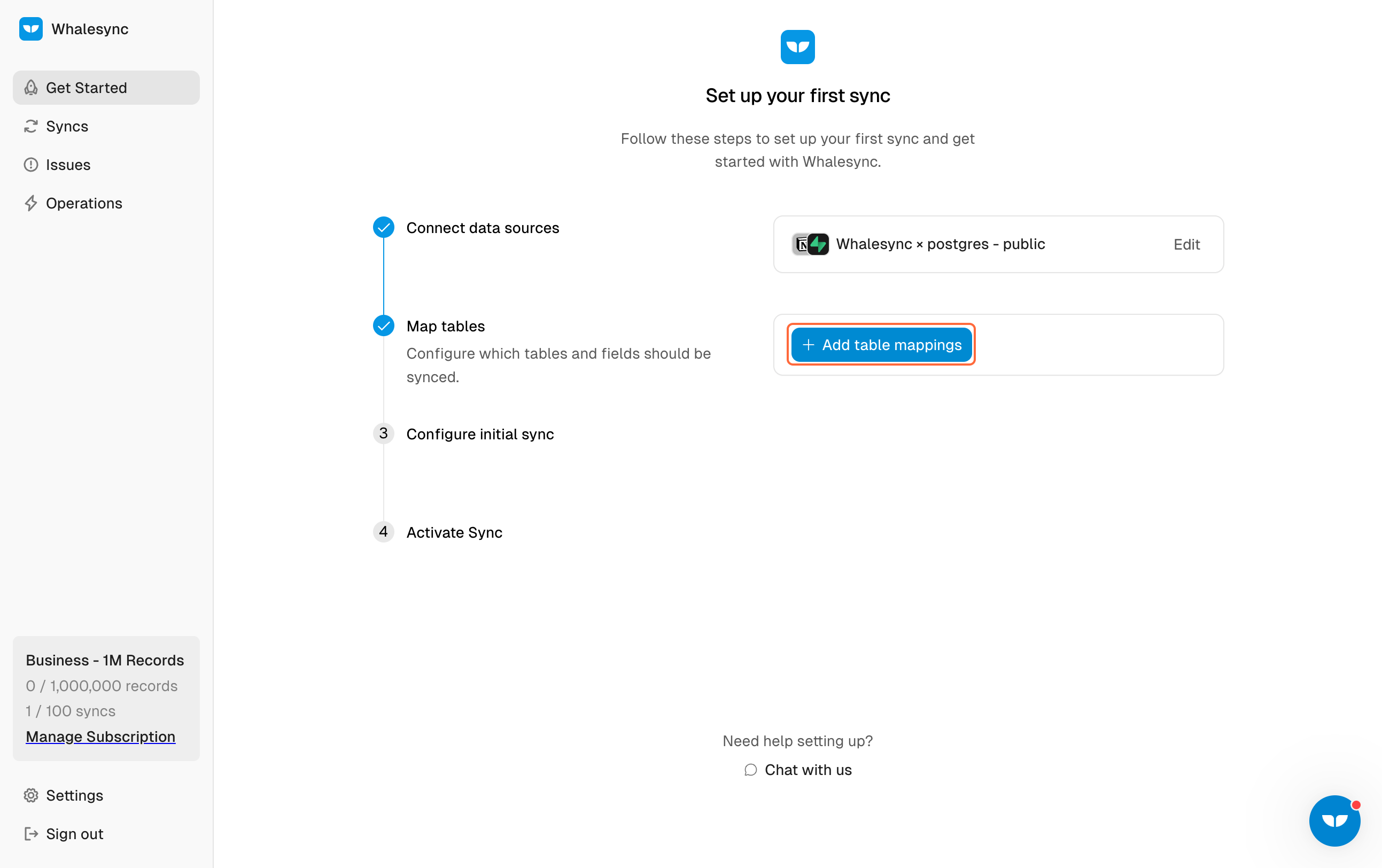The height and width of the screenshot is (868, 1382).
Task: Click the Syncs refresh arrows icon
Action: [x=31, y=126]
